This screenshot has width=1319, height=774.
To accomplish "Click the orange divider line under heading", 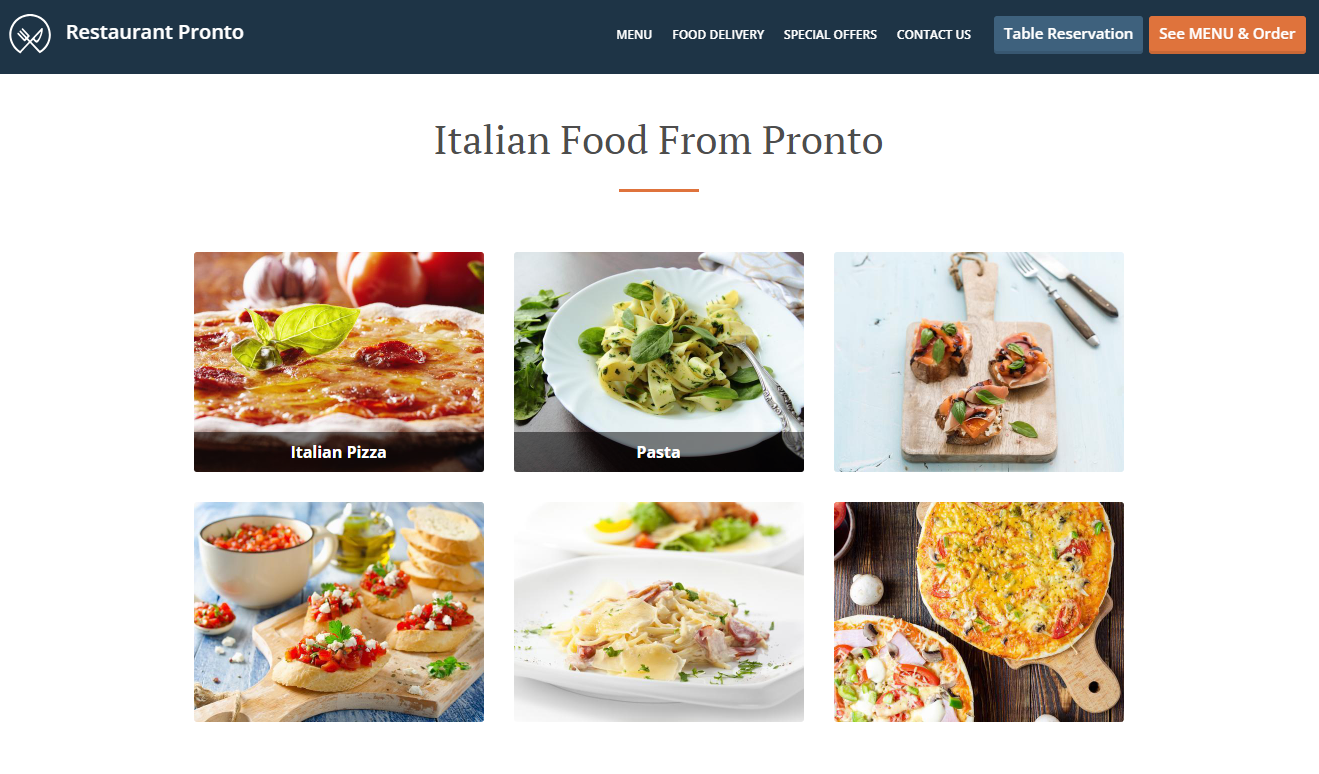I will [x=659, y=190].
